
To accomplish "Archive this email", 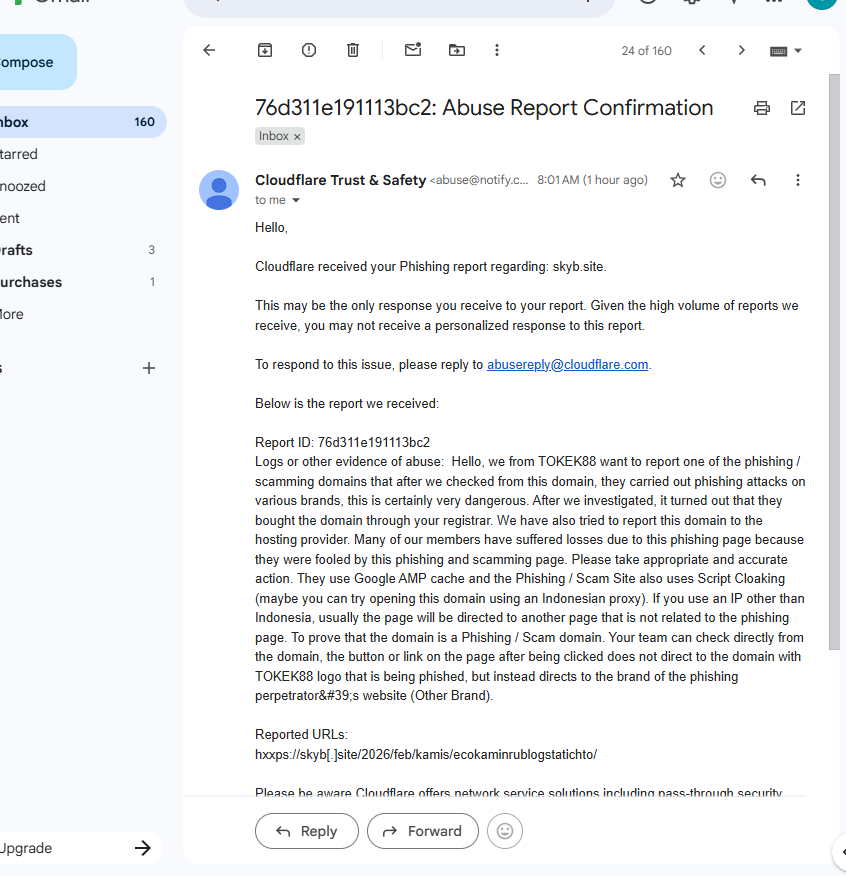I will point(265,50).
